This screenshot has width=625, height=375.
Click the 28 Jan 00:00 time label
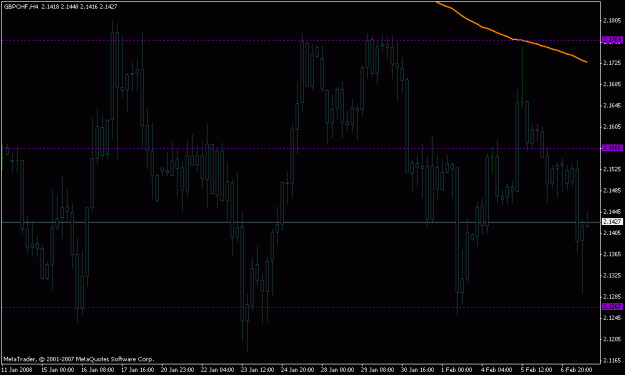[x=337, y=370]
